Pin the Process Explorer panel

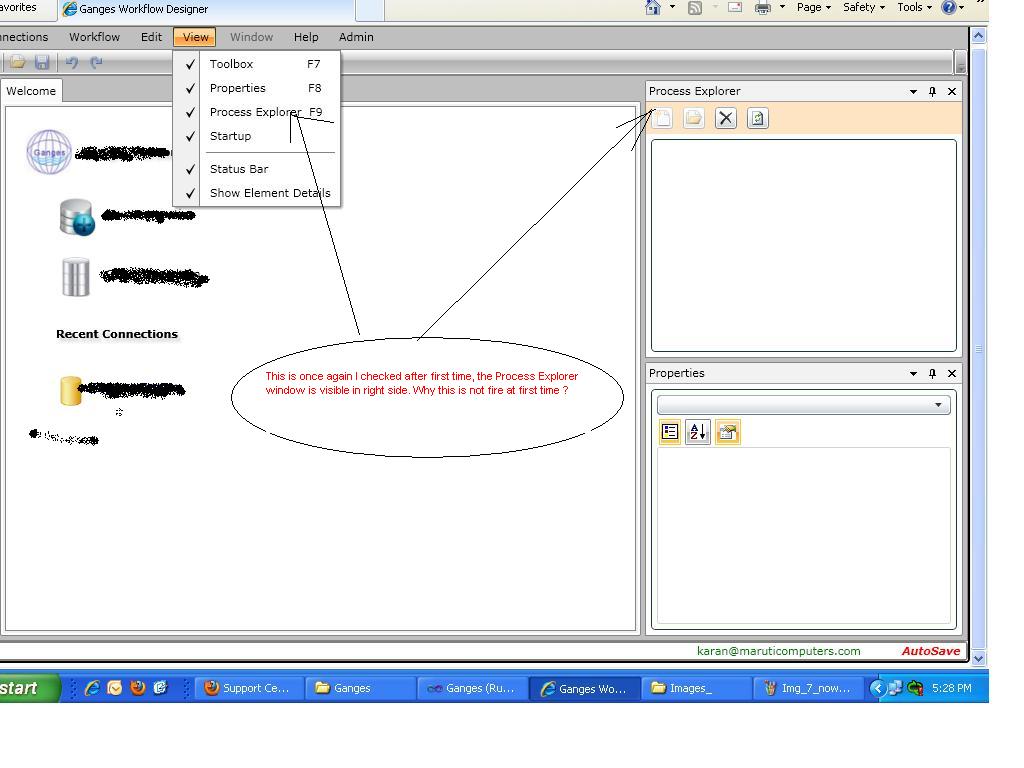[x=932, y=91]
